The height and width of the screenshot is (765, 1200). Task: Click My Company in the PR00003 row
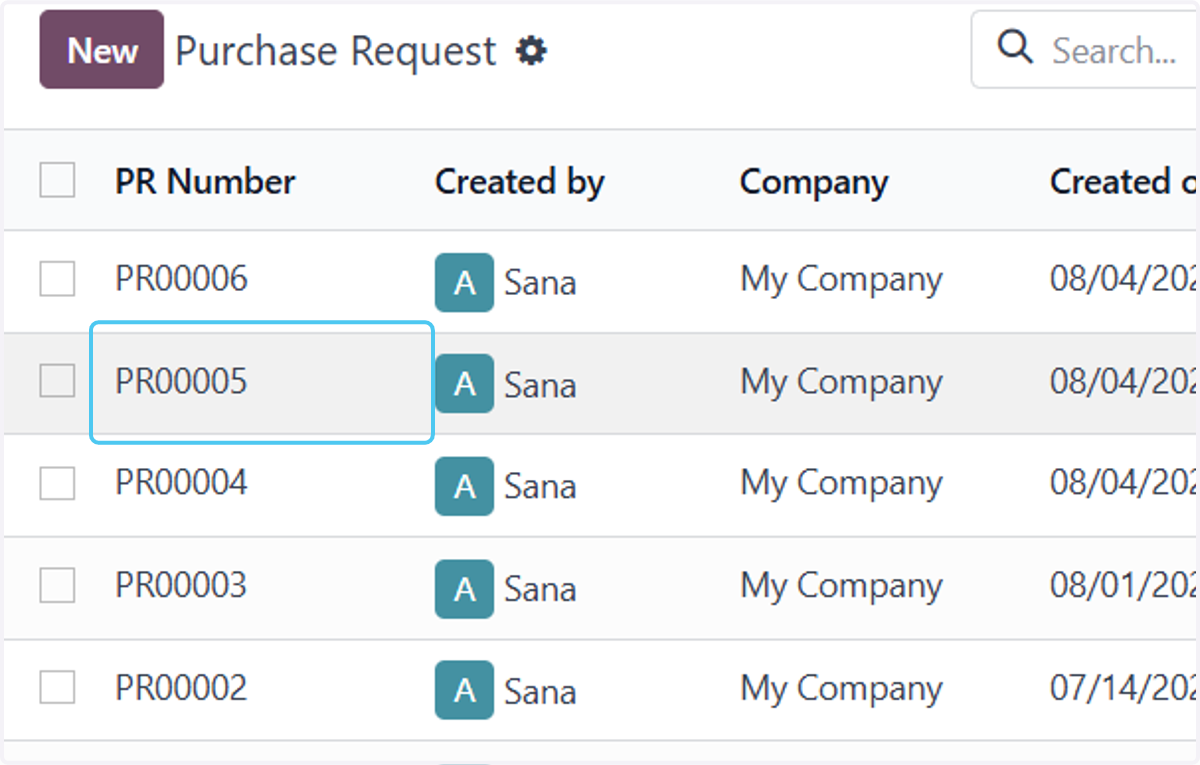[841, 586]
